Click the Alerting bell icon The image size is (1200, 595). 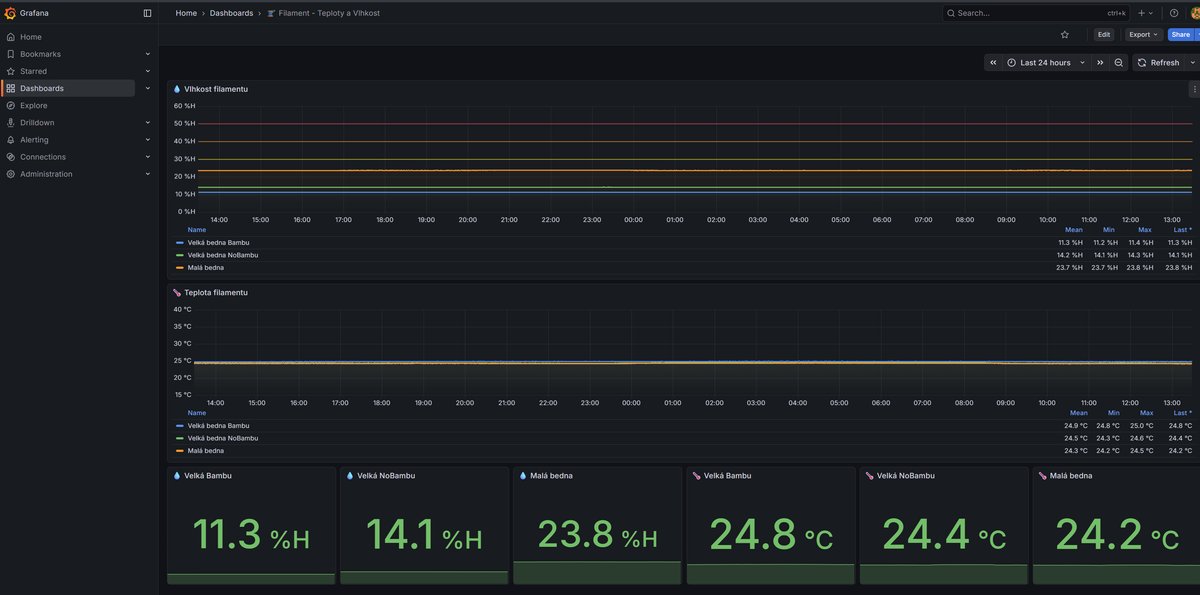[x=11, y=140]
